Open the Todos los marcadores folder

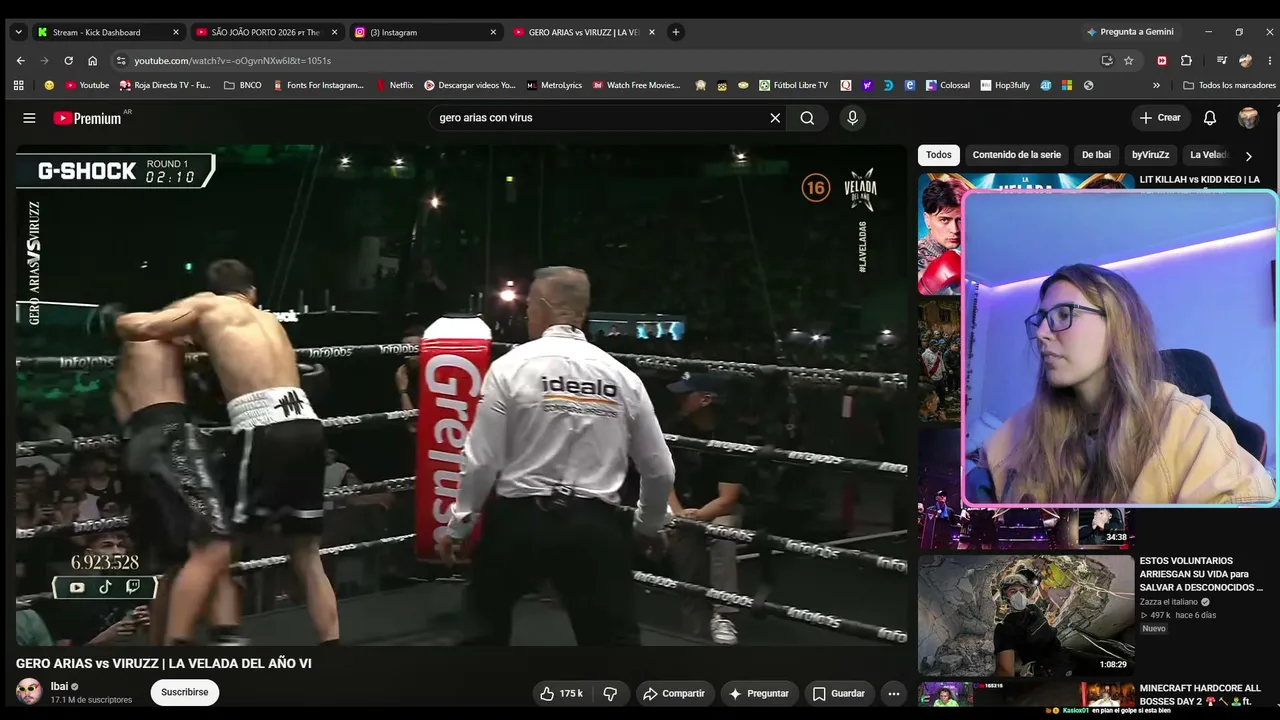[x=1229, y=85]
